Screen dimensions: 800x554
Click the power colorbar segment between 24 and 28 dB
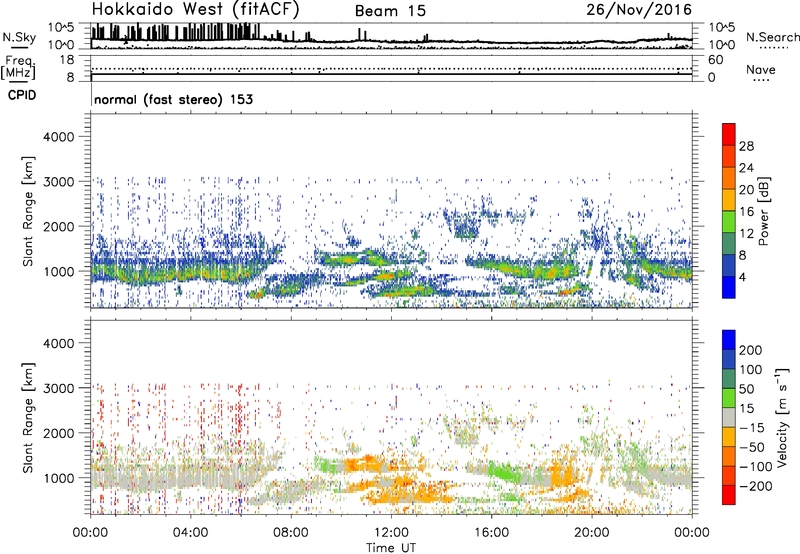(x=729, y=156)
